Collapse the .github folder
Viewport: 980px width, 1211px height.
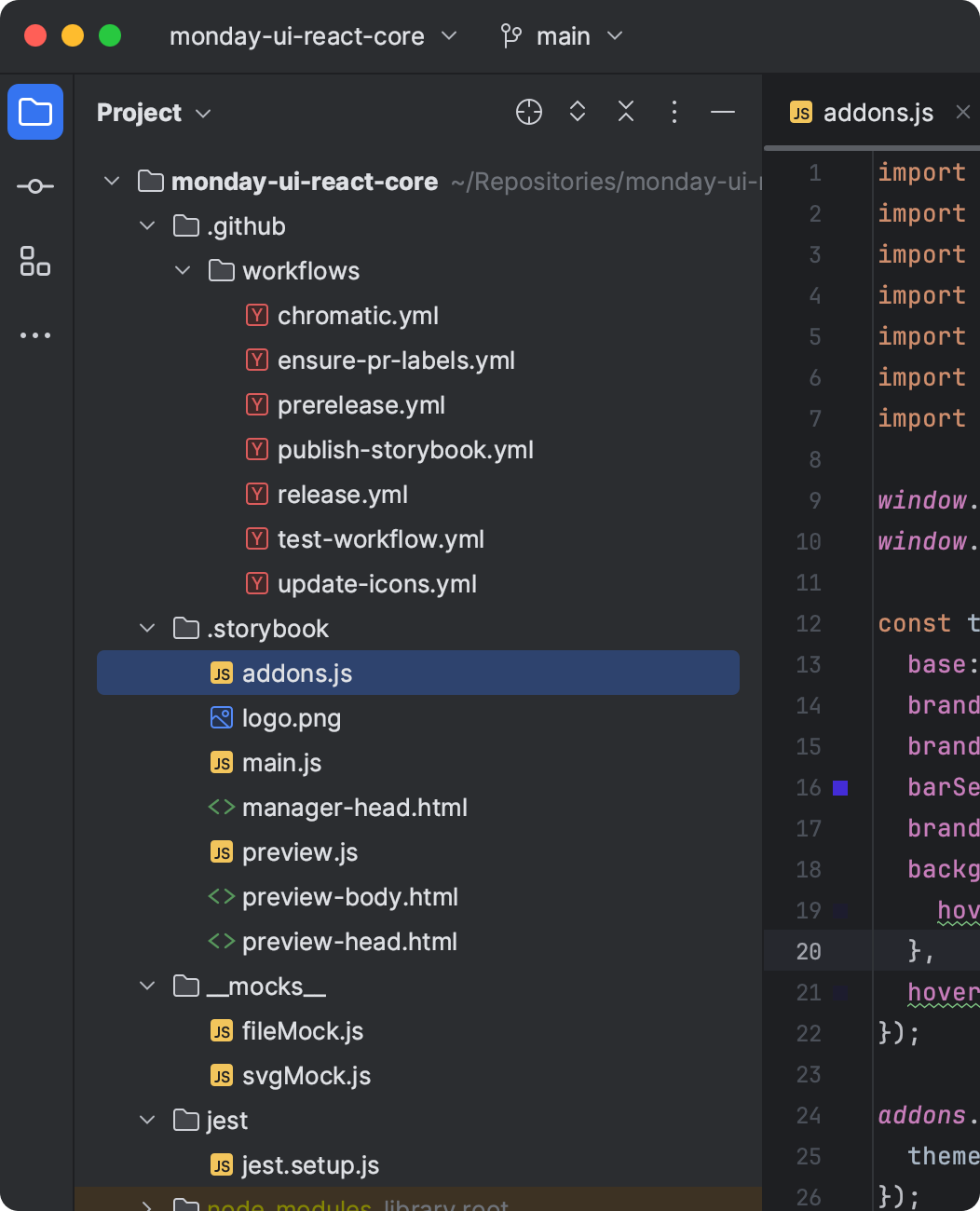click(x=147, y=226)
